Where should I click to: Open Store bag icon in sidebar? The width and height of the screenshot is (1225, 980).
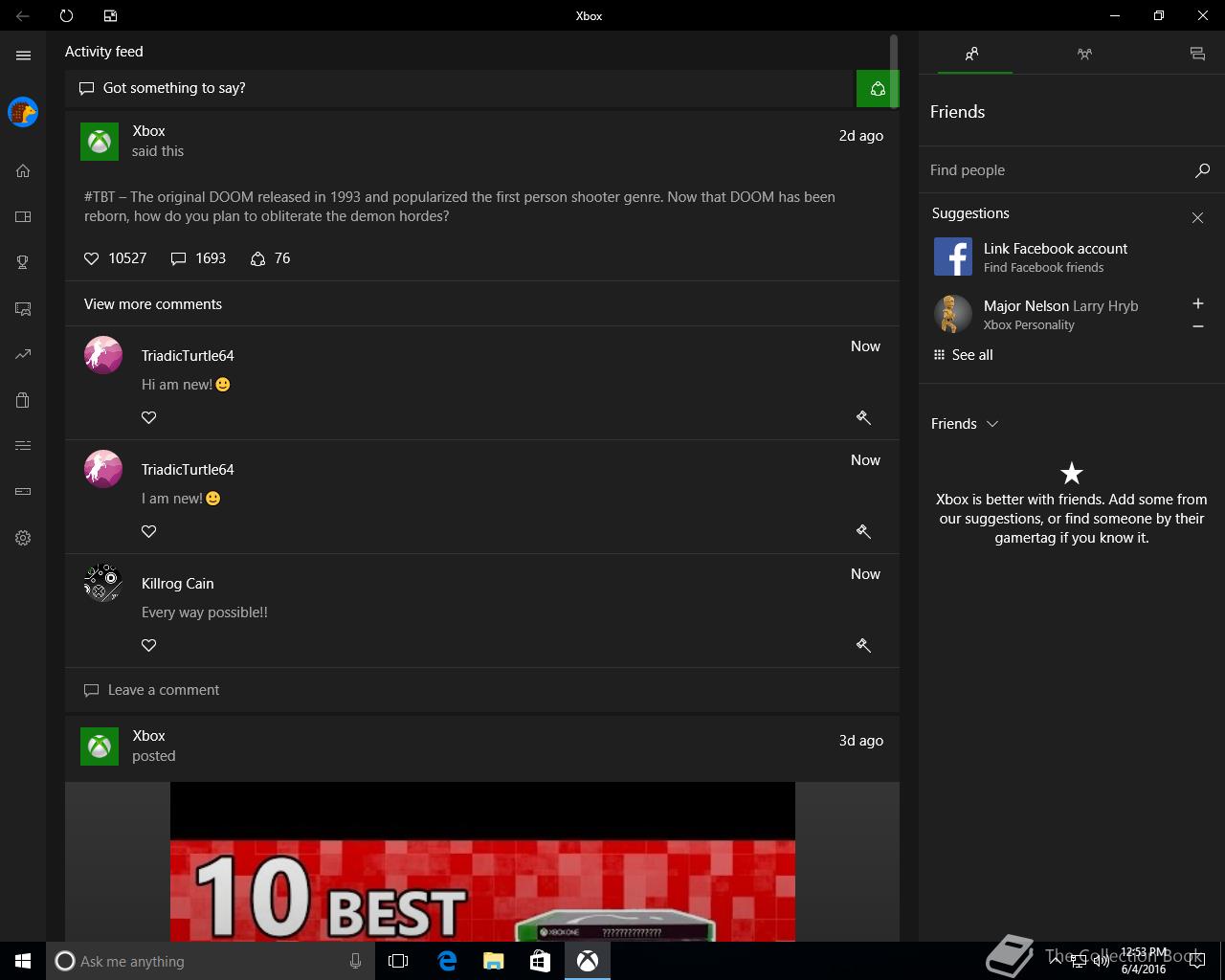pos(23,400)
